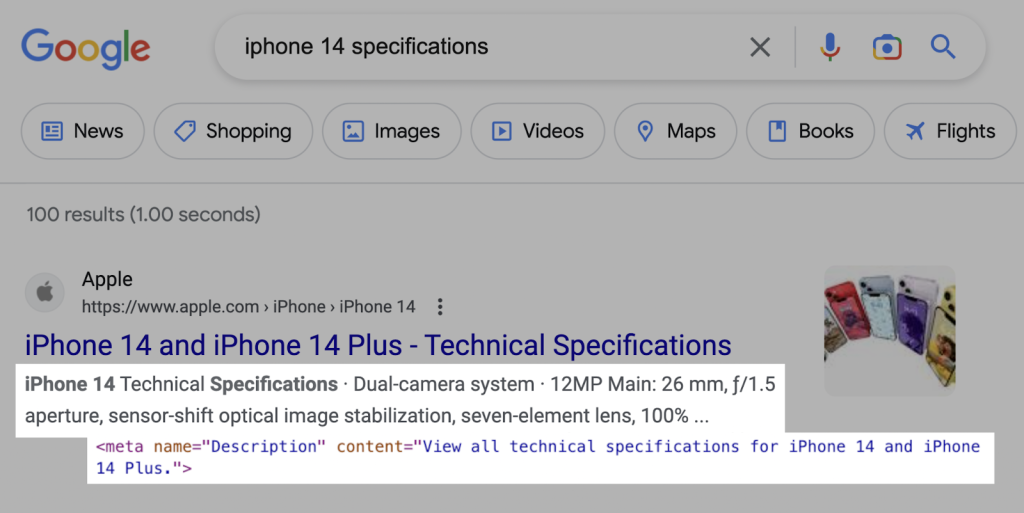Open the Maps filter
Viewport: 1024px width, 513px height.
tap(675, 131)
